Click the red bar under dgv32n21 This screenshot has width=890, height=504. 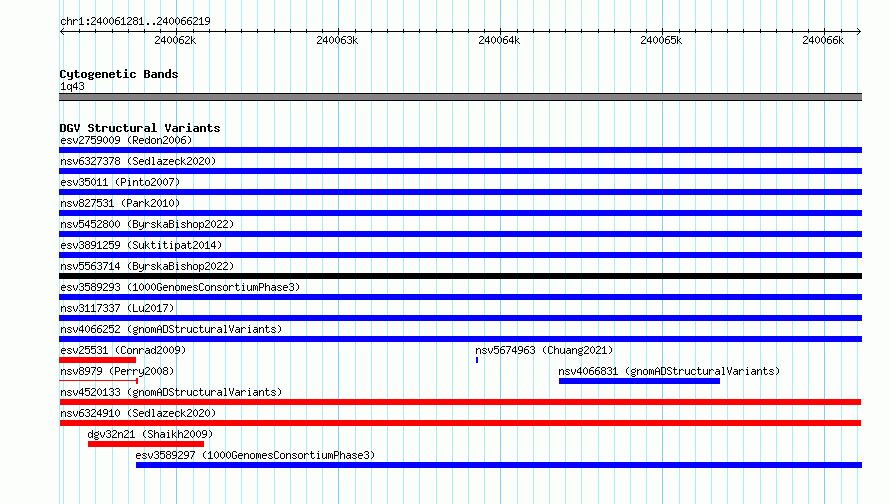point(146,444)
